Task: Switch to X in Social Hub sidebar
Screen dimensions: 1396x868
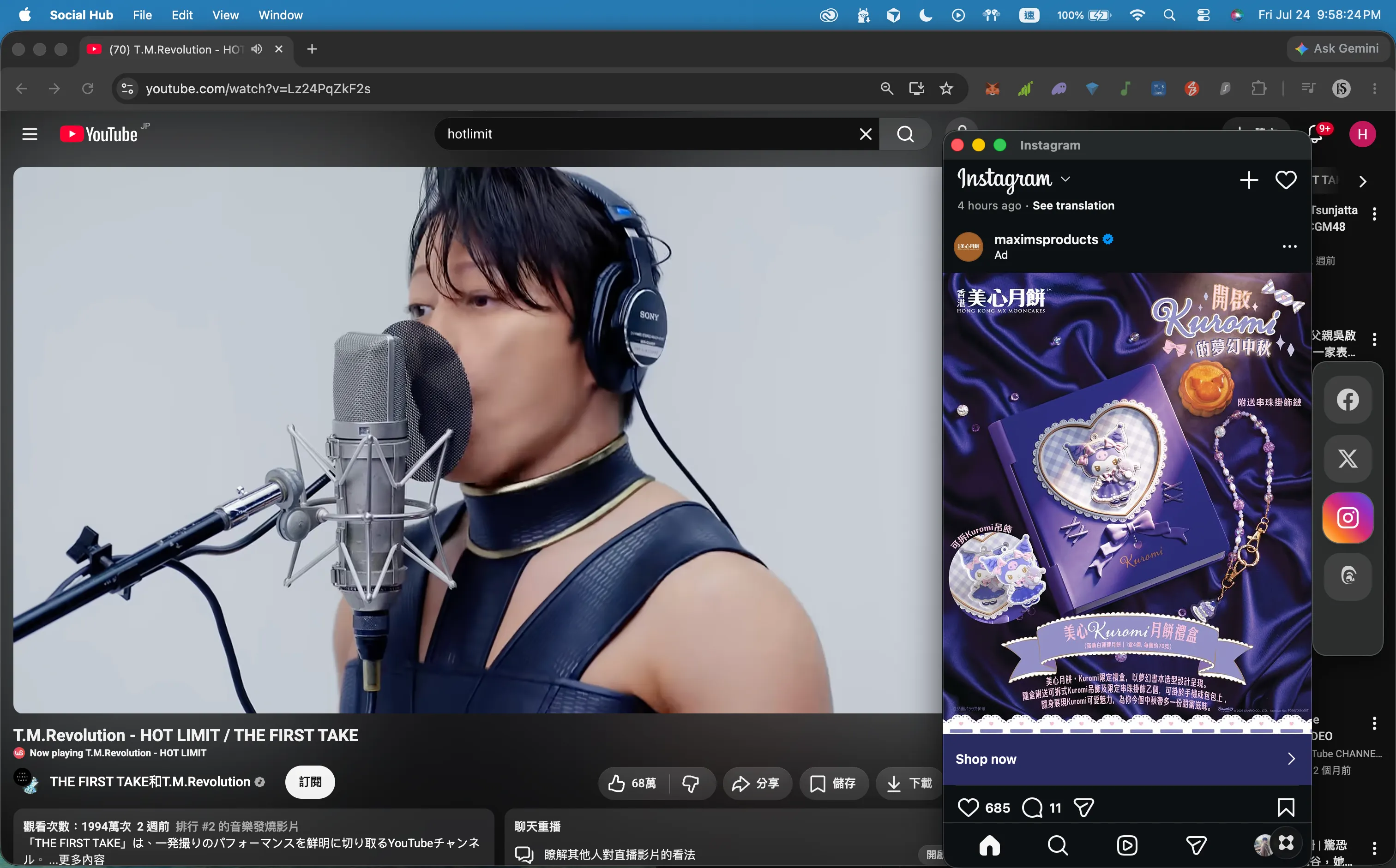Action: [x=1348, y=459]
